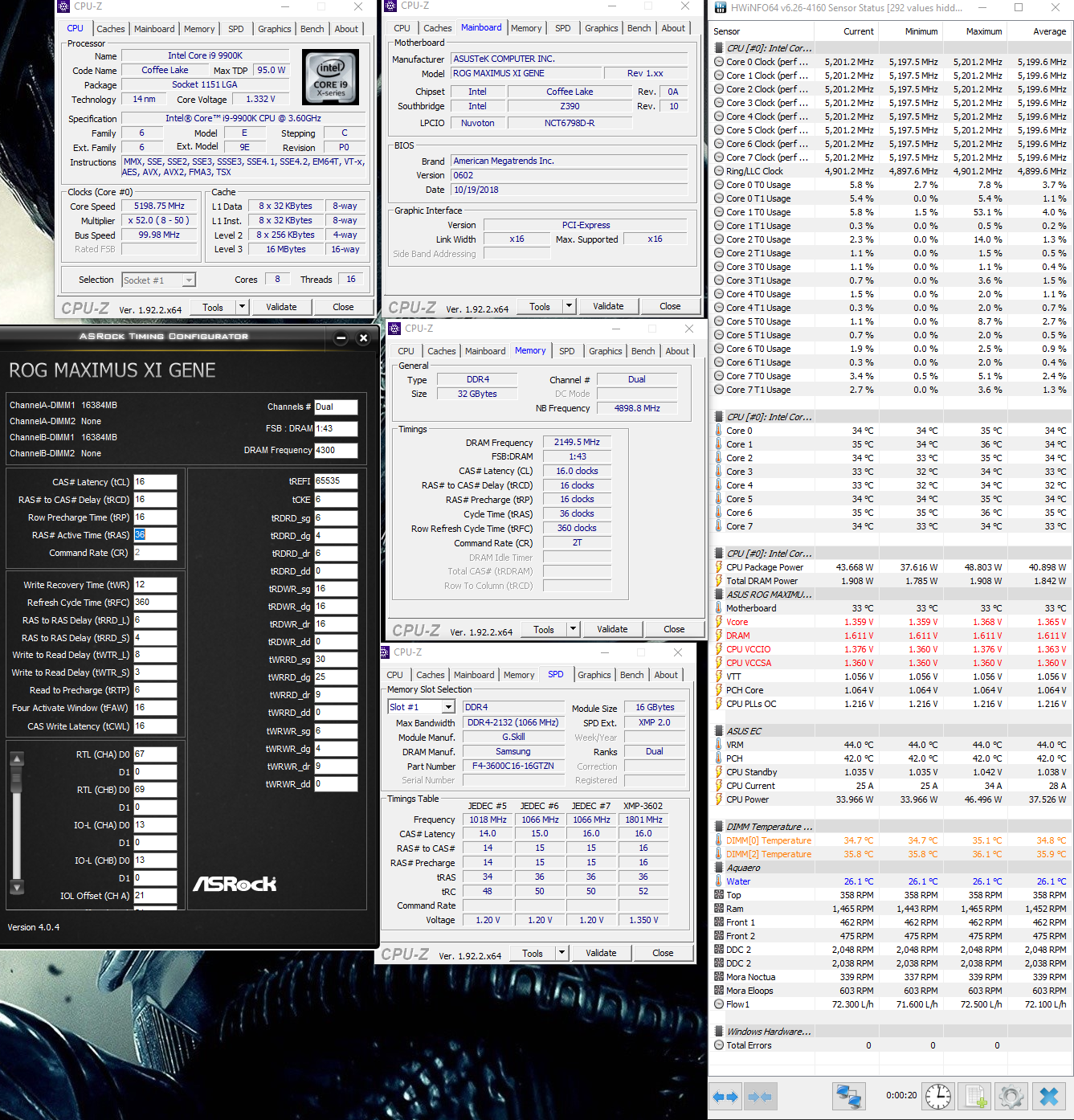This screenshot has height=1120, width=1074.
Task: Click Validate button in CPU tab window
Action: [x=281, y=307]
